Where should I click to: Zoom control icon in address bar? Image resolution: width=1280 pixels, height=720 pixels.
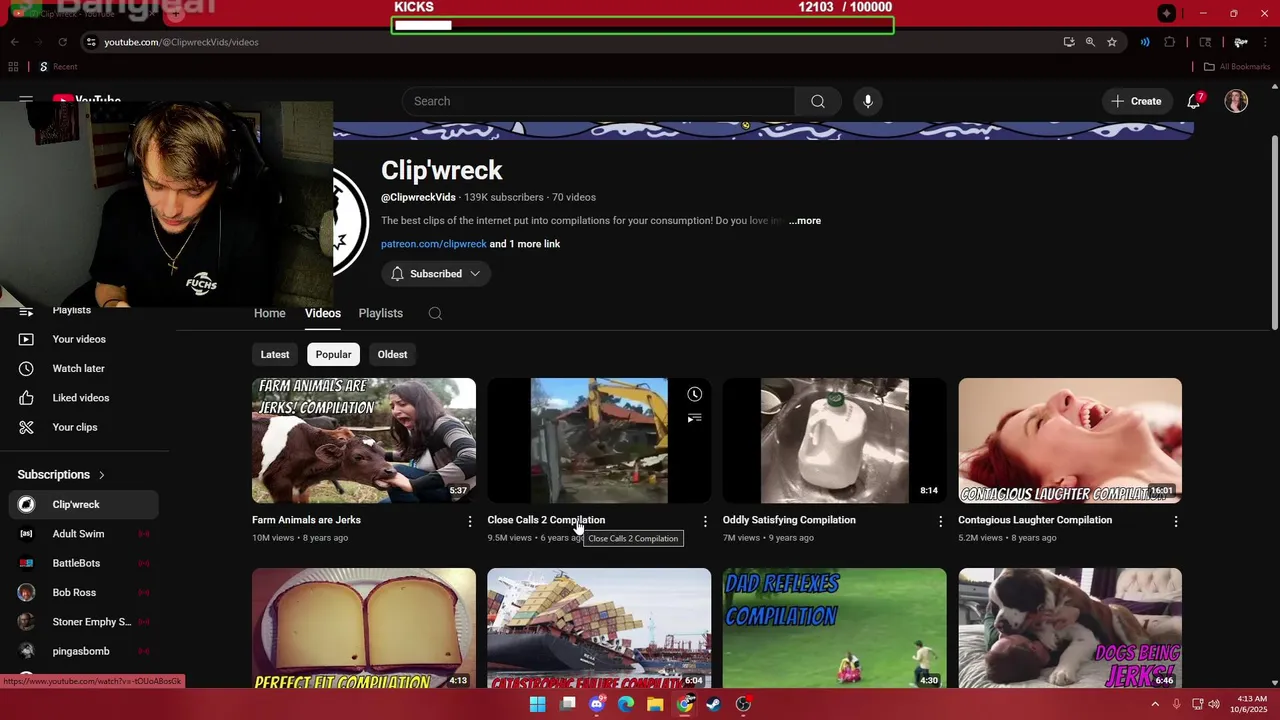1090,42
